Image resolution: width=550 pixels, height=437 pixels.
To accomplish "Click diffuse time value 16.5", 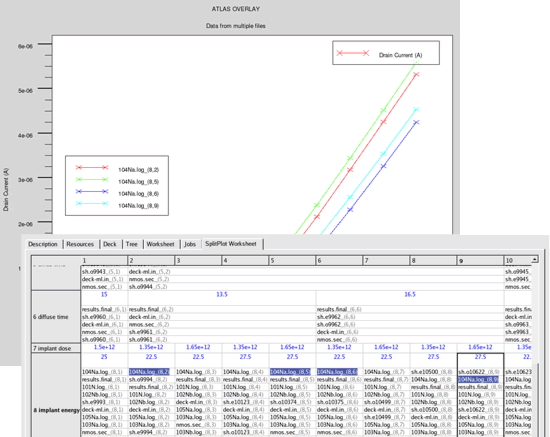I will (x=410, y=294).
